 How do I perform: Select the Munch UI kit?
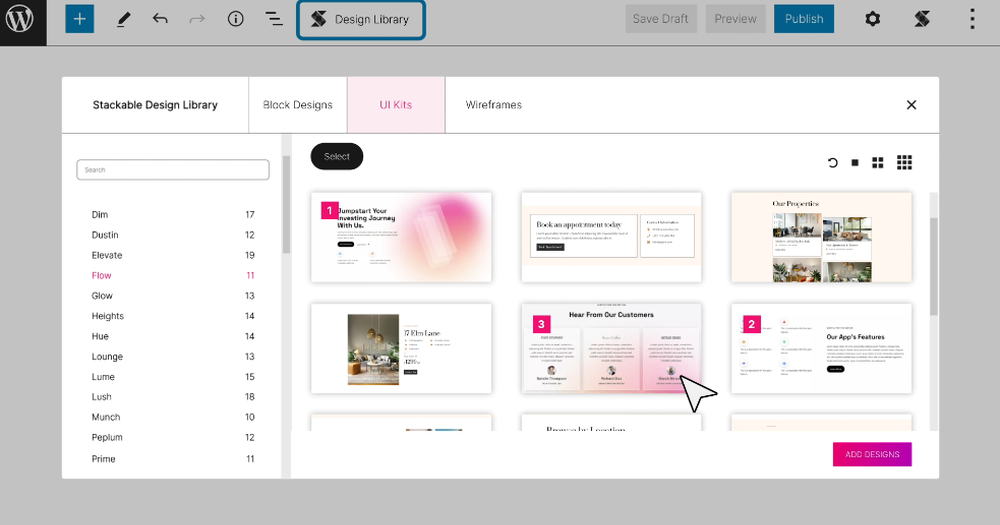[x=173, y=417]
